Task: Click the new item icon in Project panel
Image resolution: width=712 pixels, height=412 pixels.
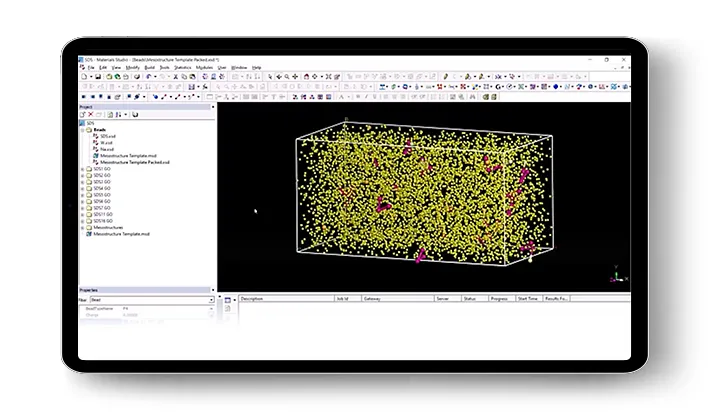Action: click(x=83, y=114)
